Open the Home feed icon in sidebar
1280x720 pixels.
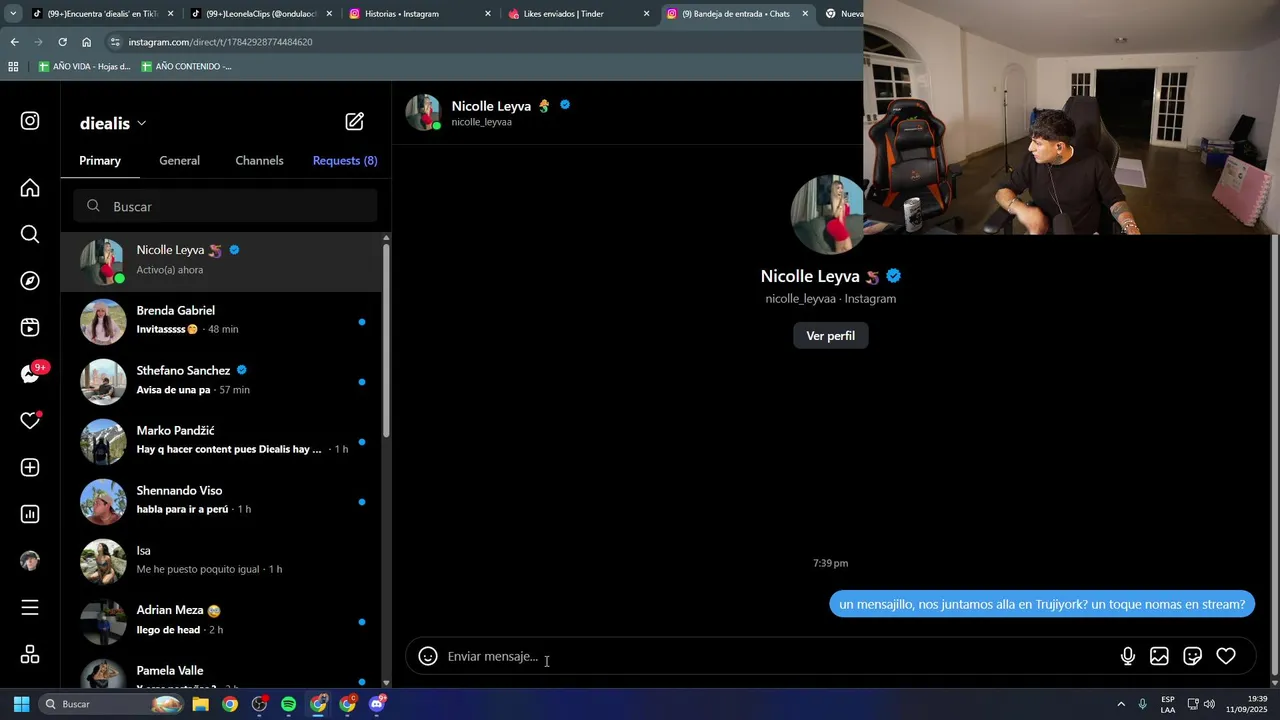30,188
